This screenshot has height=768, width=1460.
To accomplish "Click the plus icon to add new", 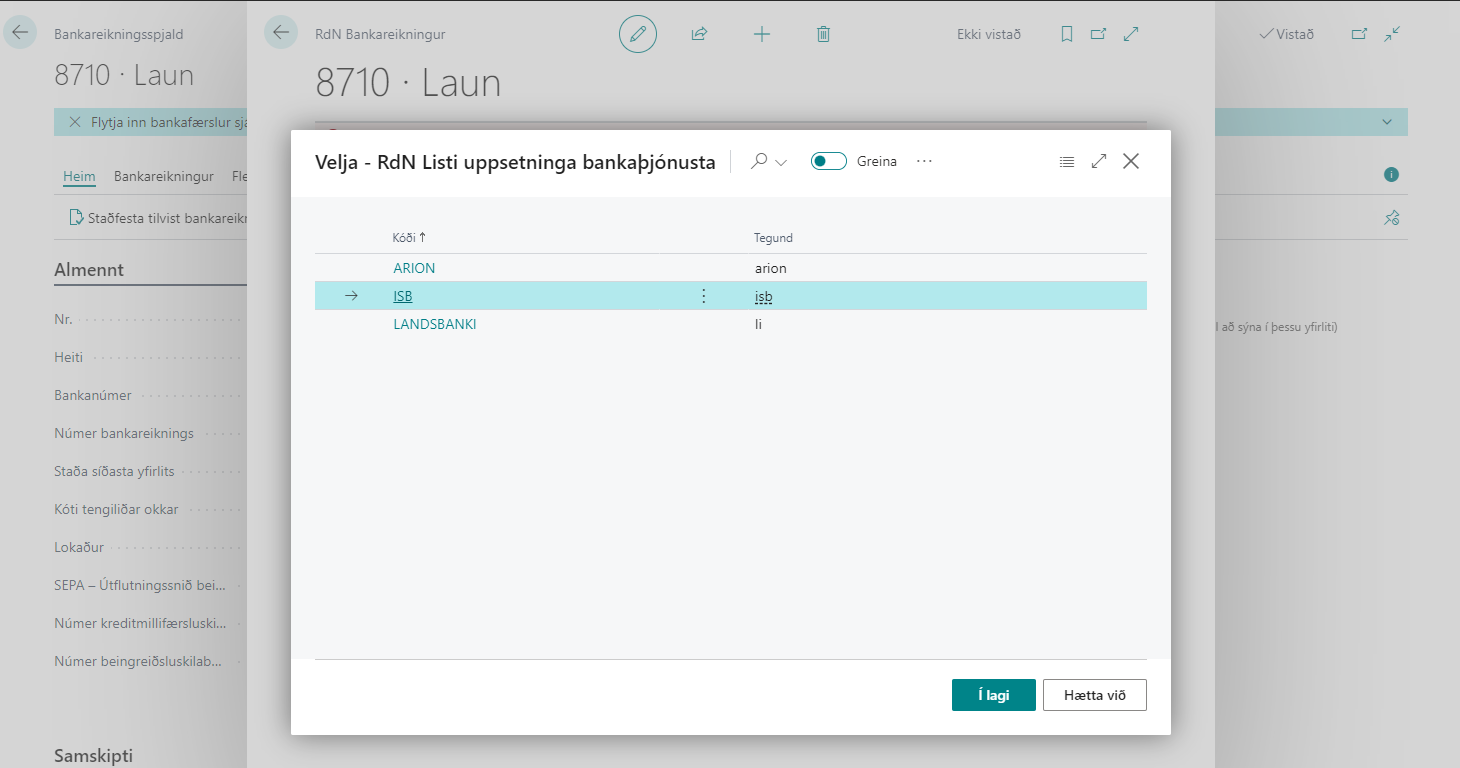I will click(x=762, y=34).
